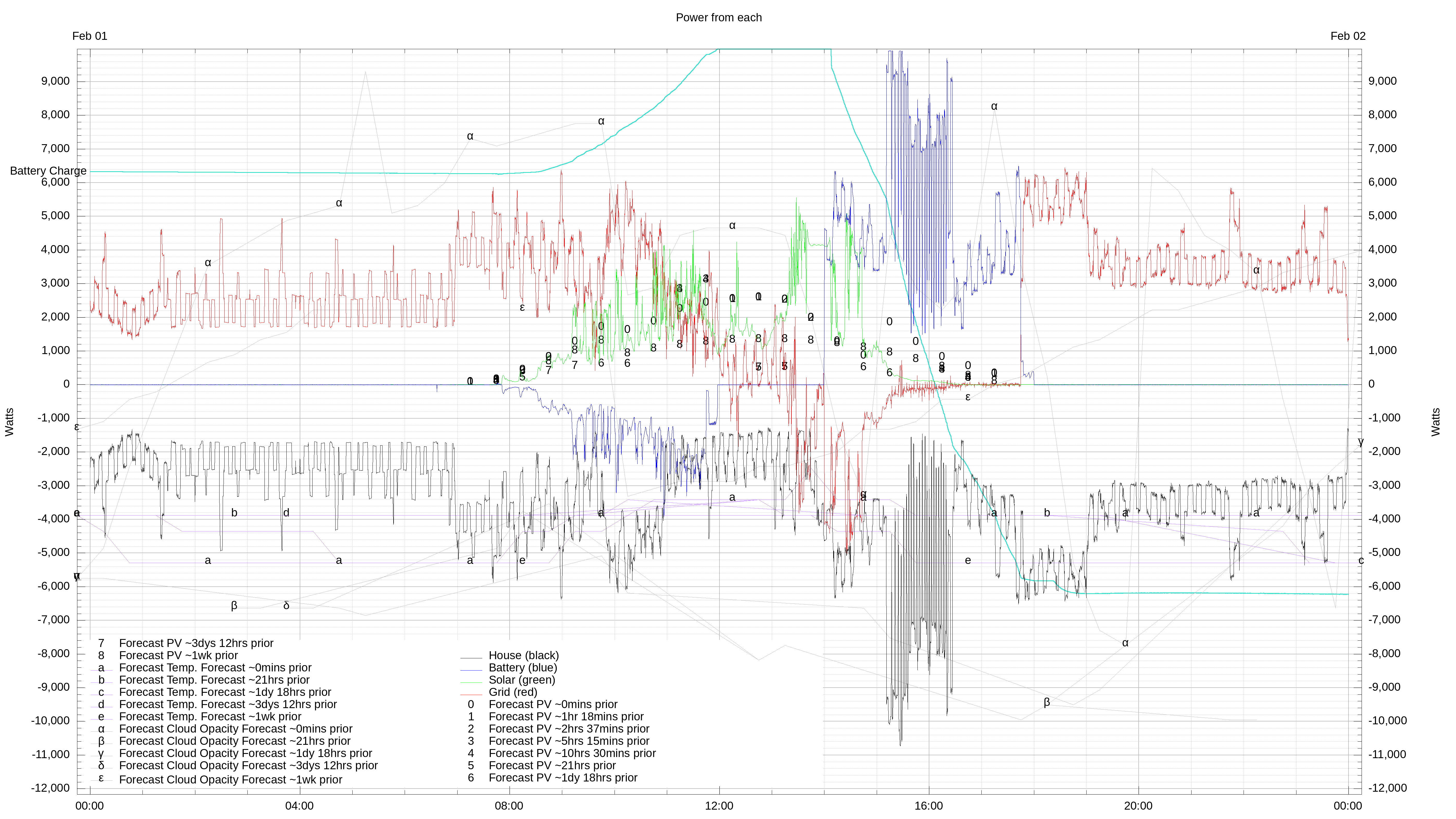Screen dimensions: 1456x819
Task: Click the left '0' y-axis label
Action: point(67,384)
